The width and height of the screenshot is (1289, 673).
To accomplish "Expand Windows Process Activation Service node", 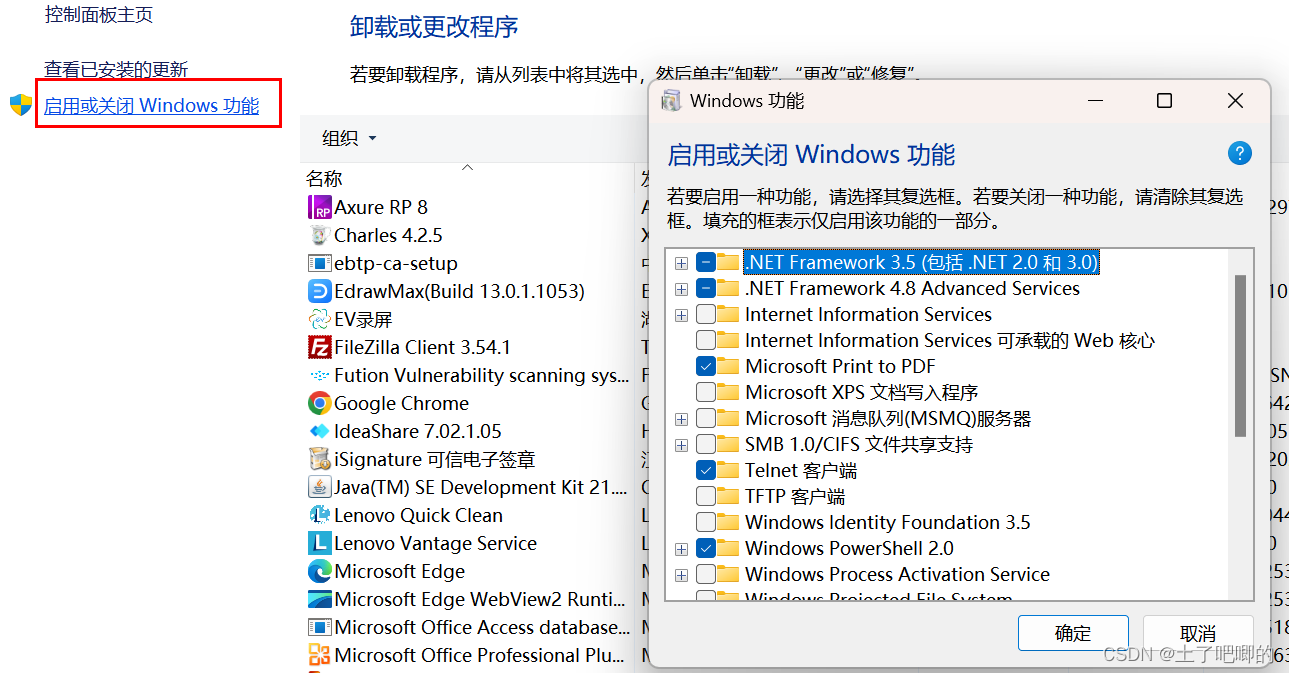I will click(681, 575).
